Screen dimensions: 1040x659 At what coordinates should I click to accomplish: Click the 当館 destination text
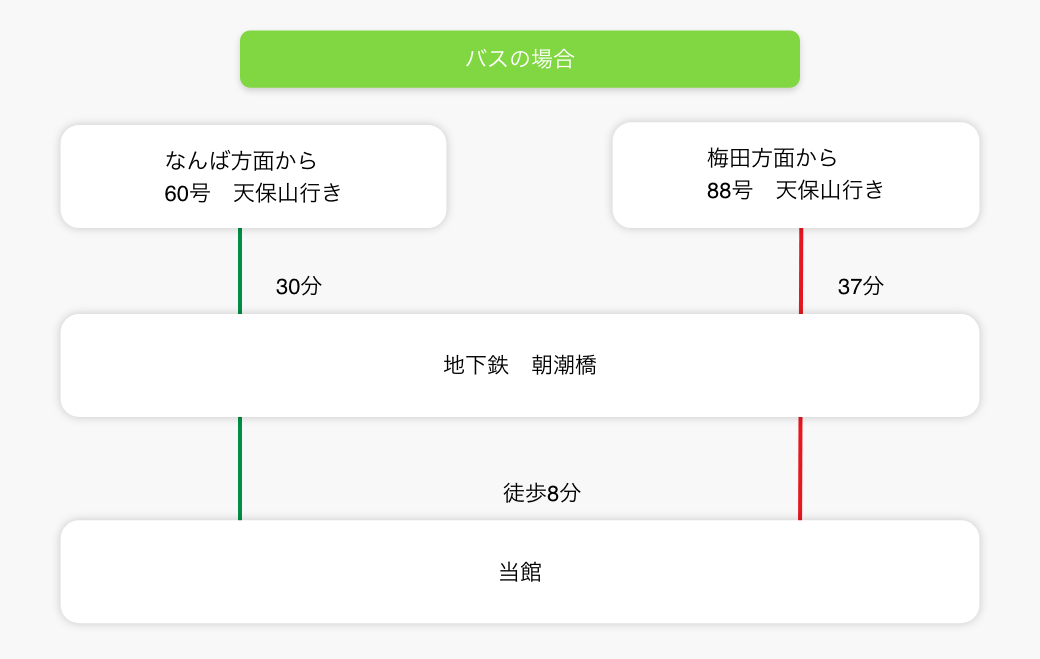coord(520,573)
